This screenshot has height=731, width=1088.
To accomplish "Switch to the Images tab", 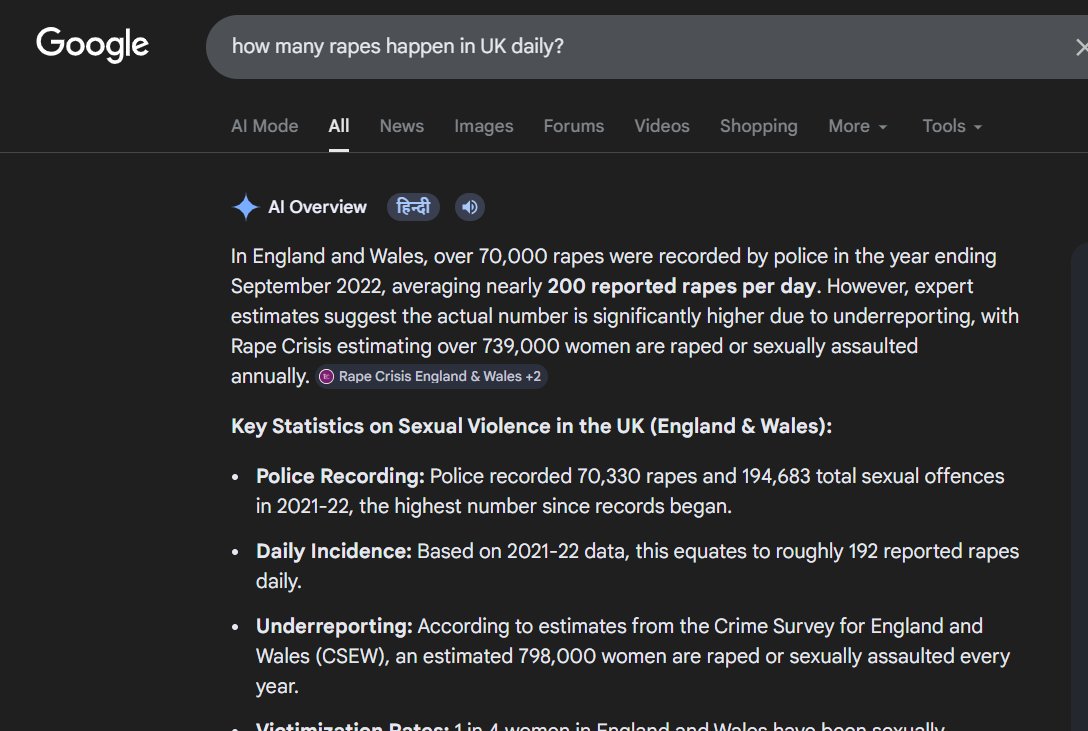I will coord(484,126).
